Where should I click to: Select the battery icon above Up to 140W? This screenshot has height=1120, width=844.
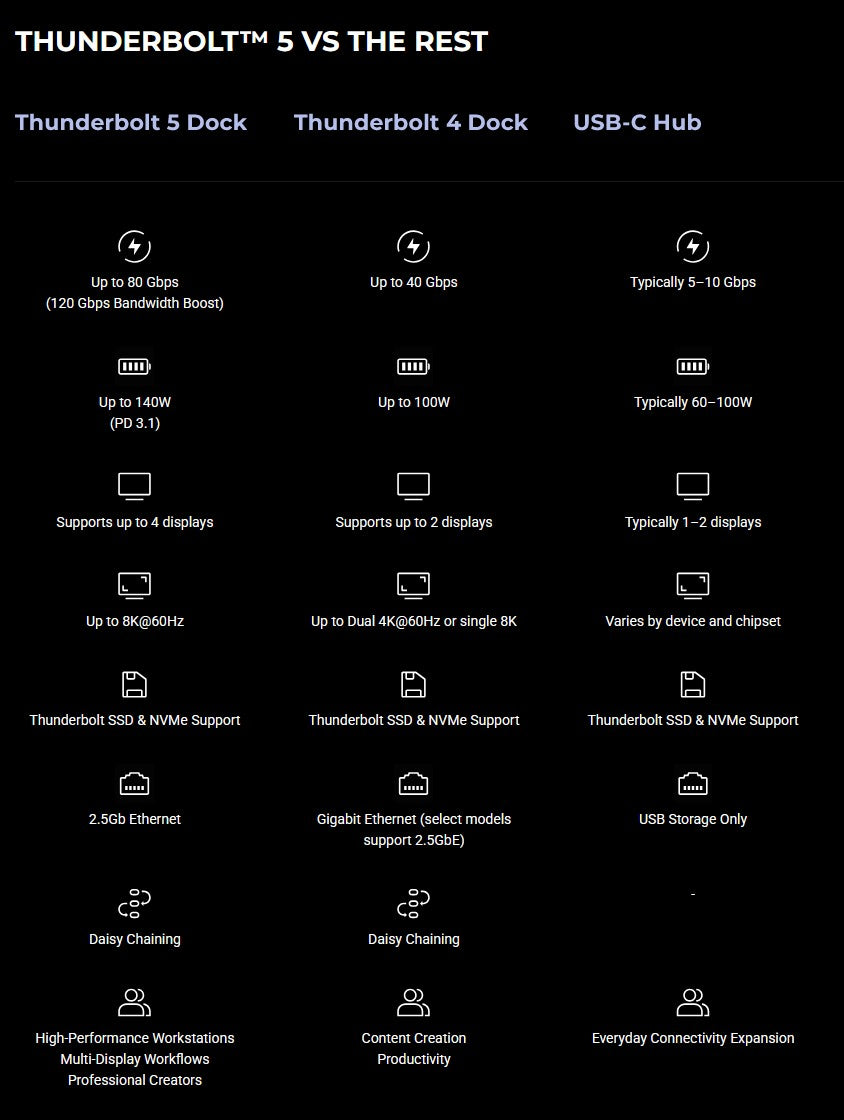[134, 366]
